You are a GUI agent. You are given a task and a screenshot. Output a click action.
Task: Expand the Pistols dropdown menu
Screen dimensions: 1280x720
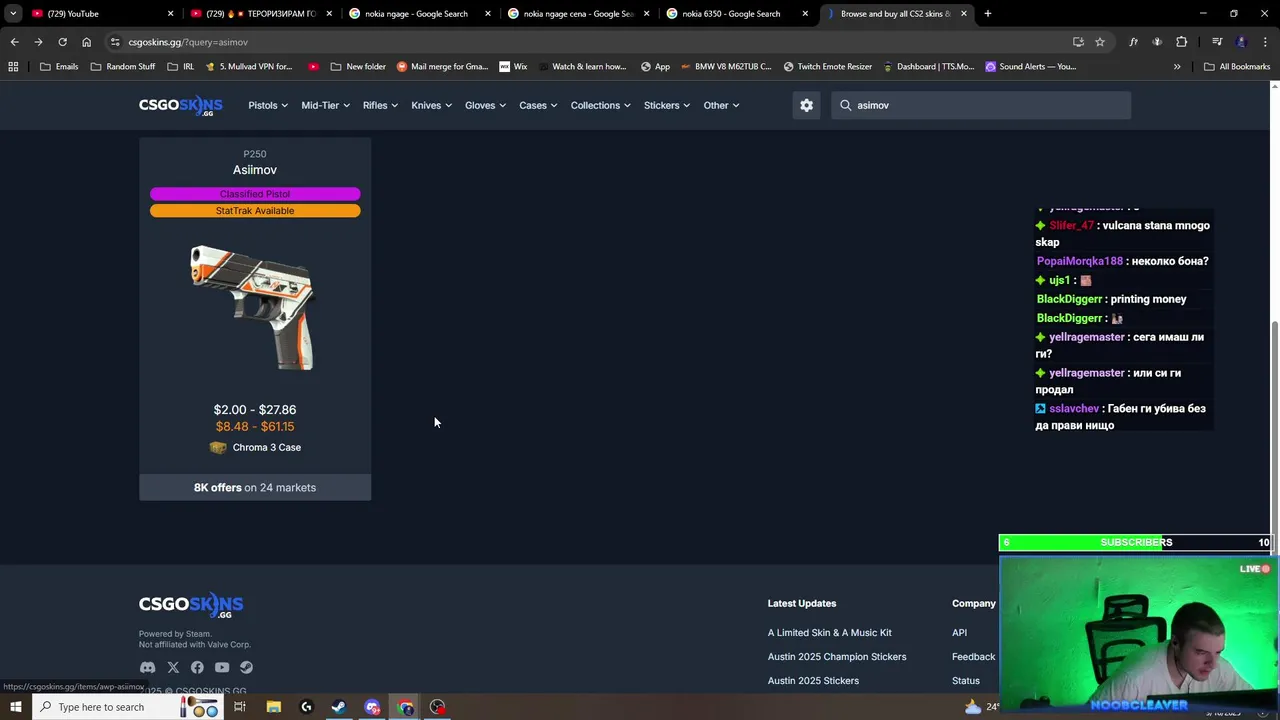[x=268, y=105]
